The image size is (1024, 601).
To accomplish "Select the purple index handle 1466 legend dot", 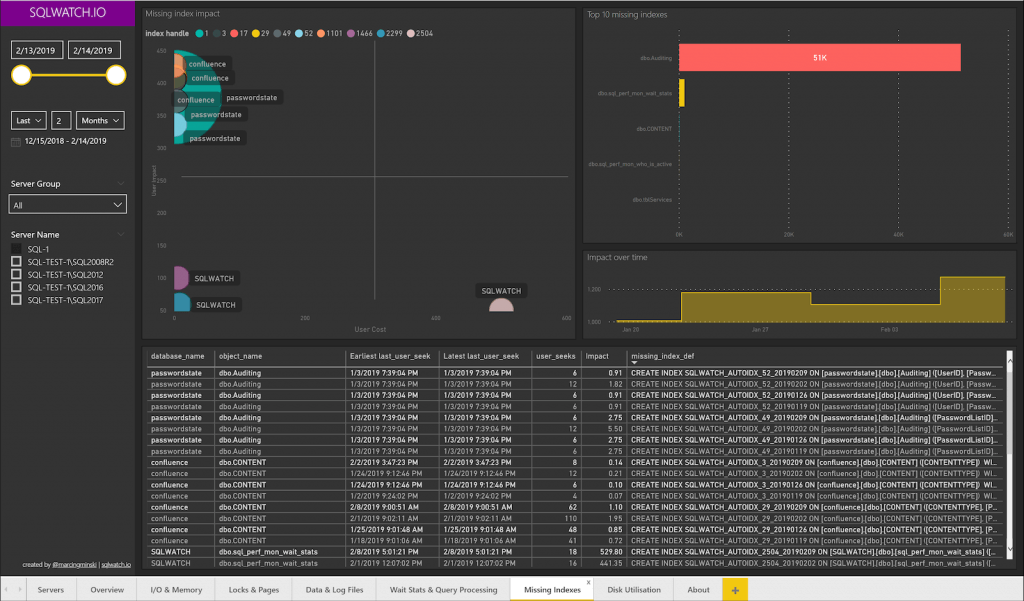I will click(351, 32).
